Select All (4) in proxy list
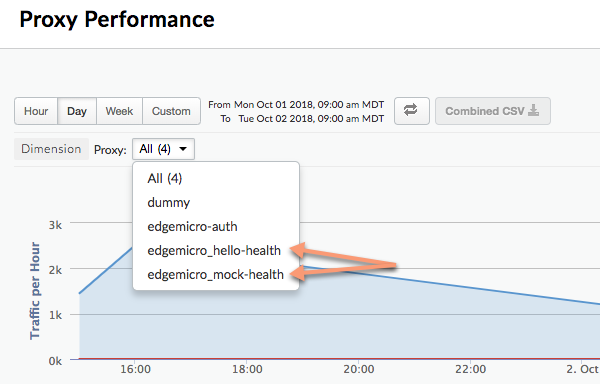 (x=165, y=178)
